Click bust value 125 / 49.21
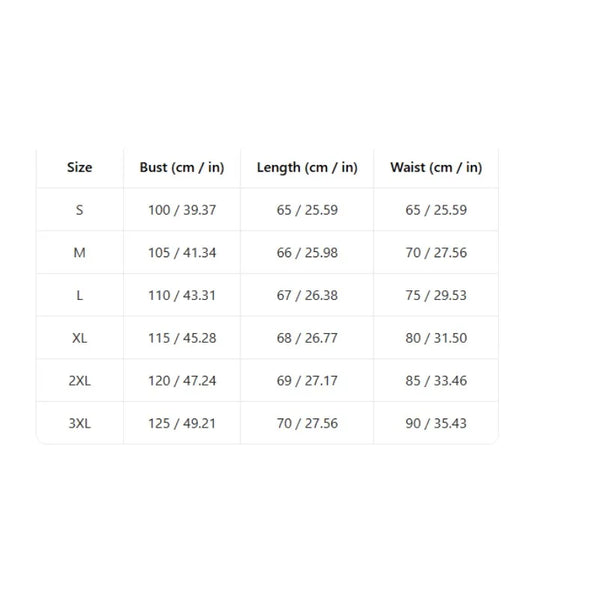Screen dimensions: 600x600 (181, 423)
